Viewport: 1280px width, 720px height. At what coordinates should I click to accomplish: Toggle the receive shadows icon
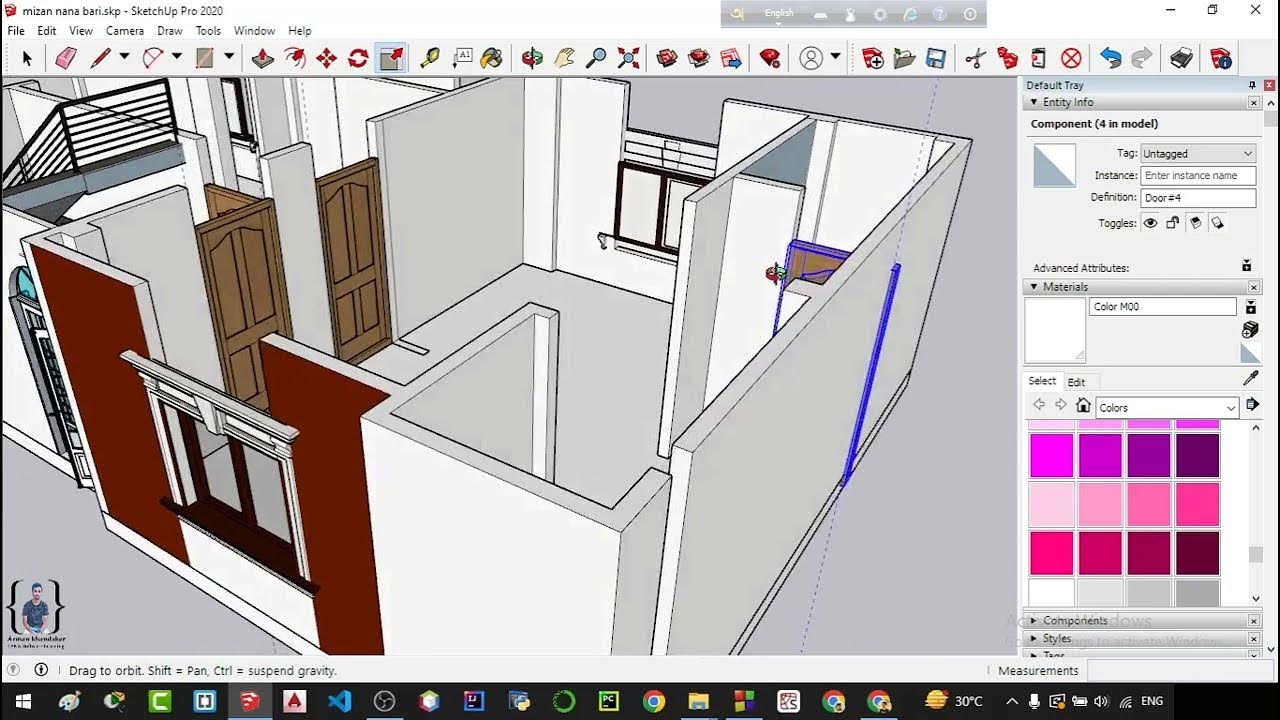point(1195,223)
